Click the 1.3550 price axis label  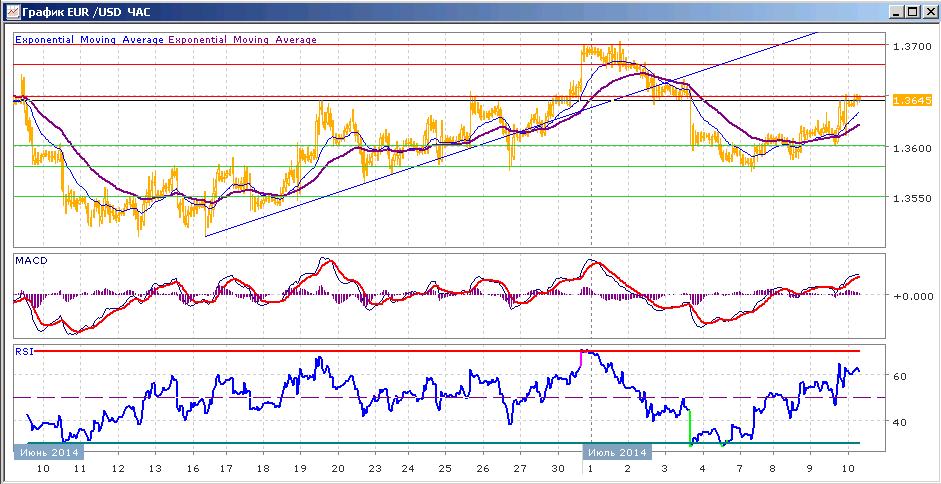pos(910,198)
